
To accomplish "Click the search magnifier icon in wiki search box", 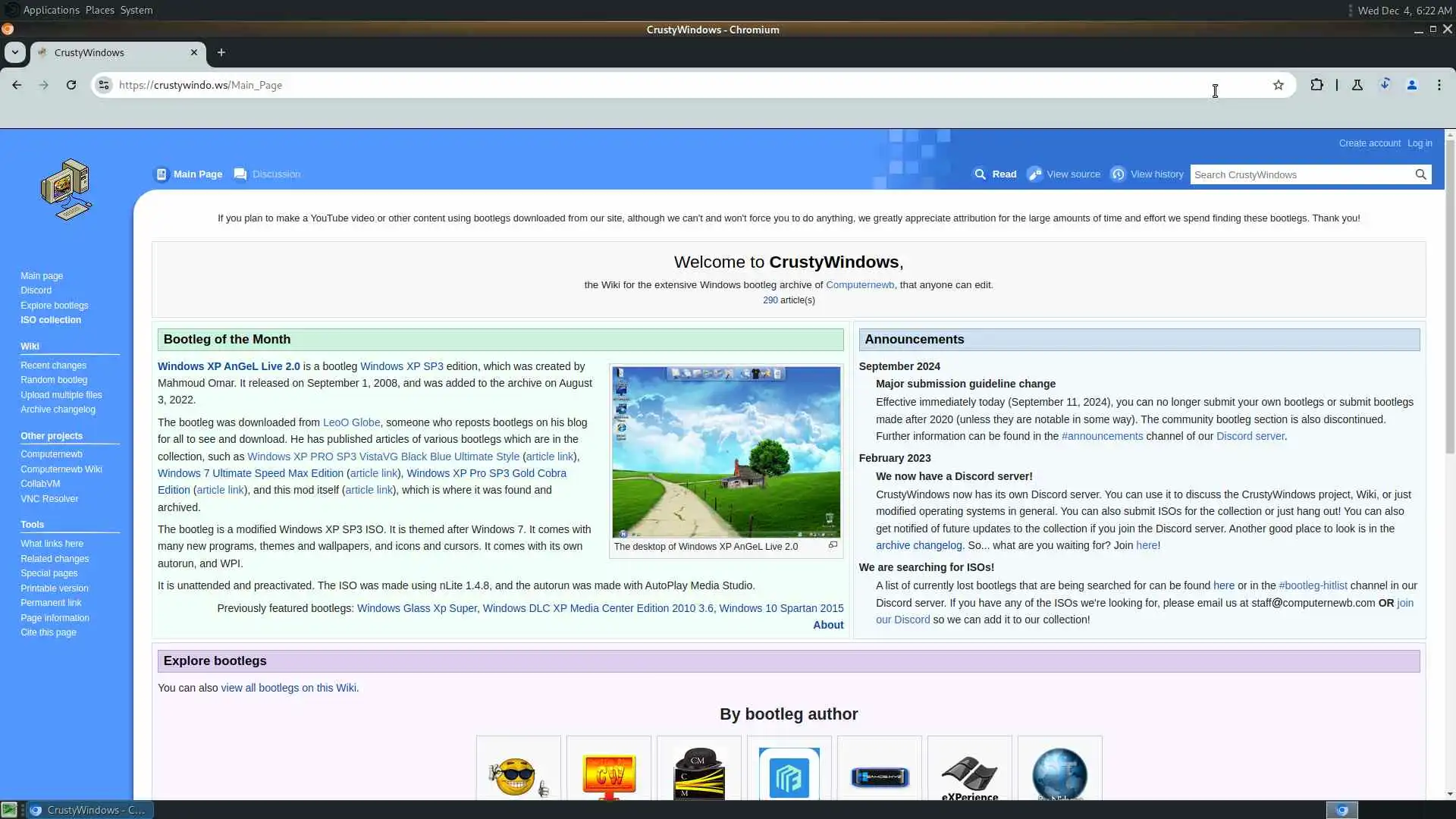I will (x=1420, y=174).
